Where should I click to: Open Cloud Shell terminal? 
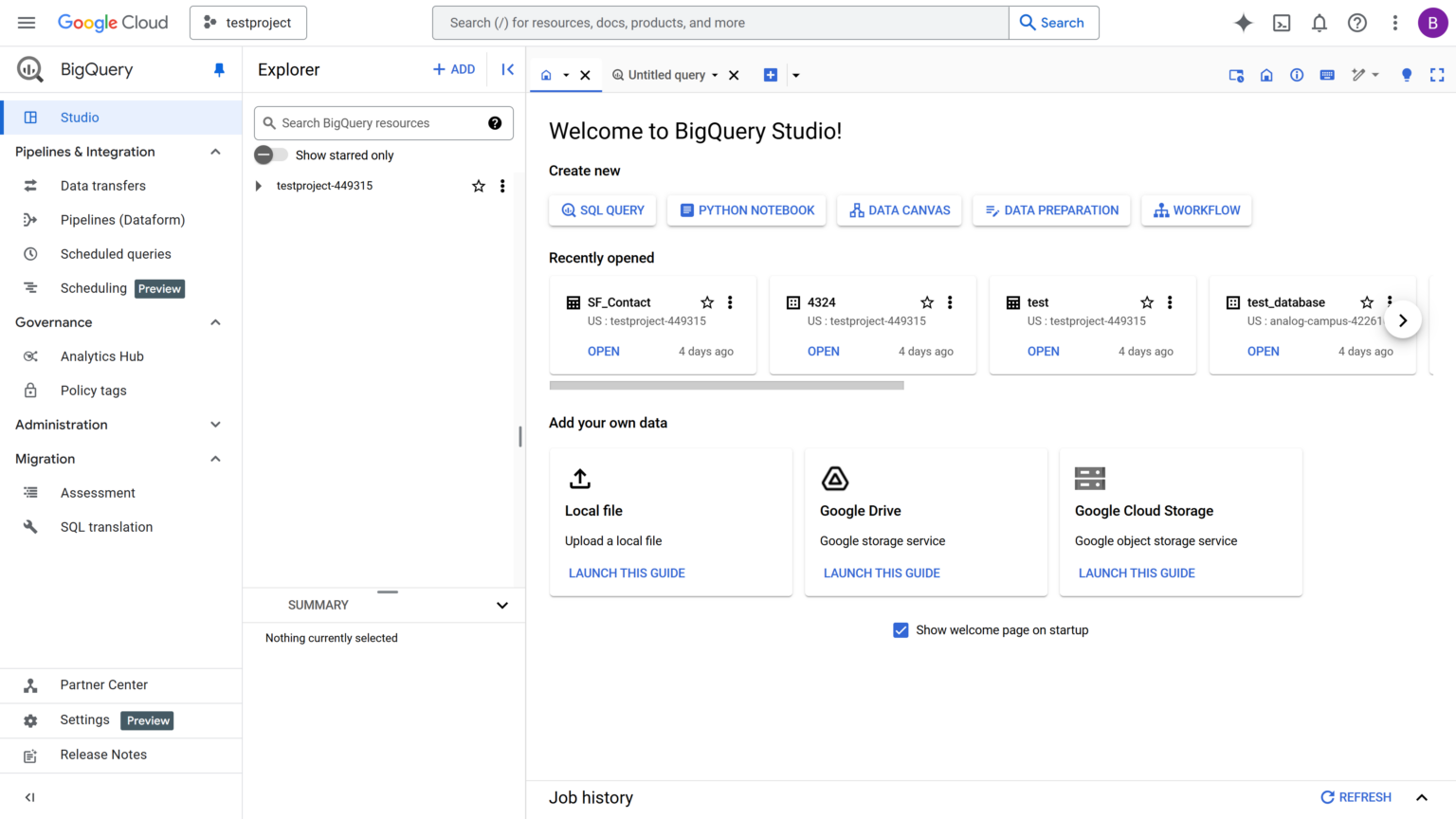pyautogui.click(x=1282, y=23)
